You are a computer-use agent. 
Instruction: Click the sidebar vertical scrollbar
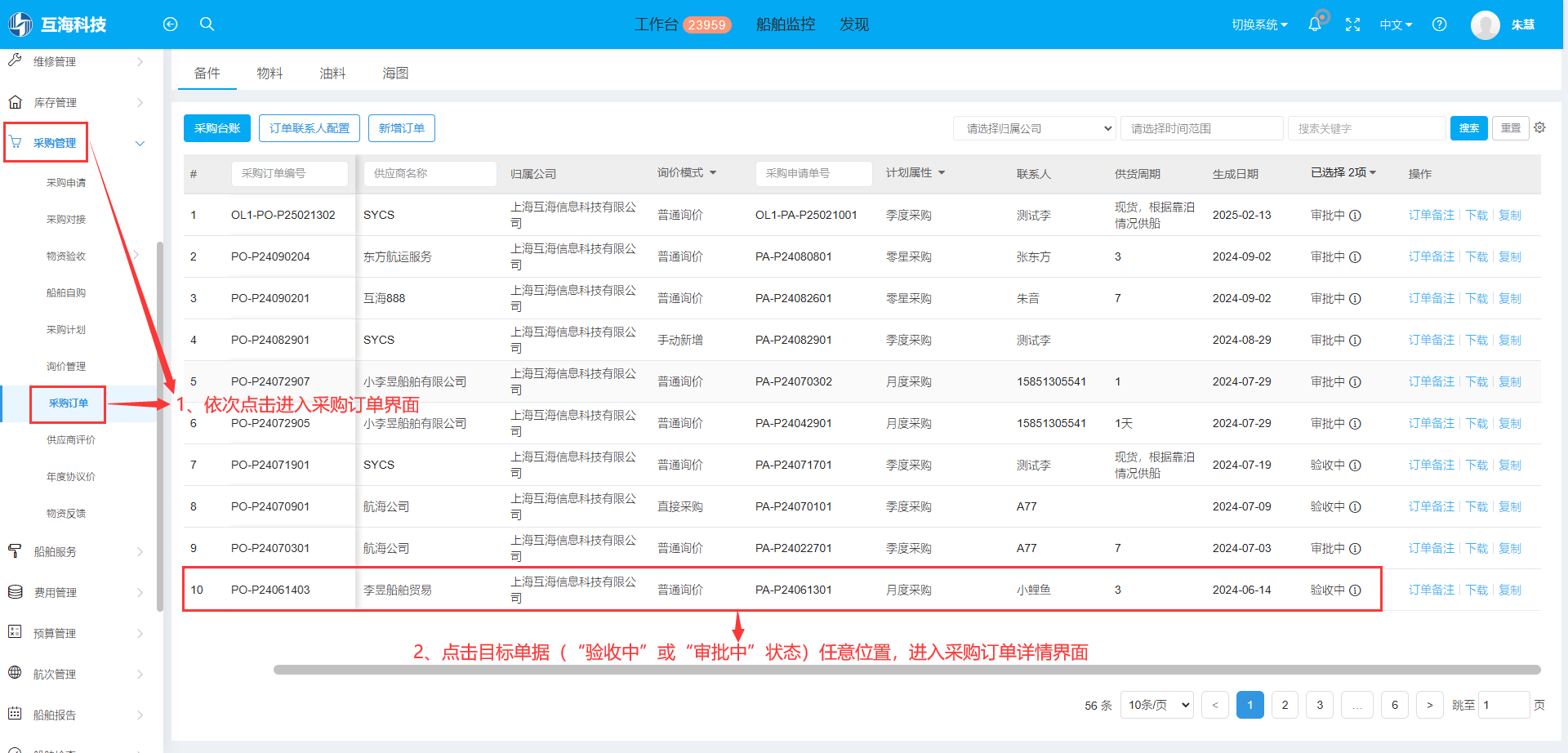click(x=160, y=425)
